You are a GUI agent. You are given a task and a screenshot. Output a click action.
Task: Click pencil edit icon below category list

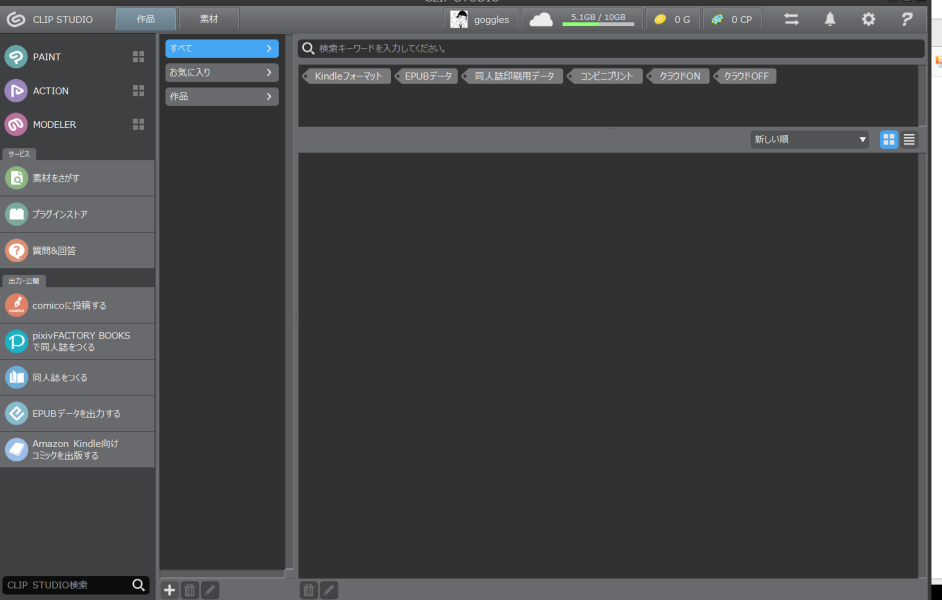click(x=210, y=590)
